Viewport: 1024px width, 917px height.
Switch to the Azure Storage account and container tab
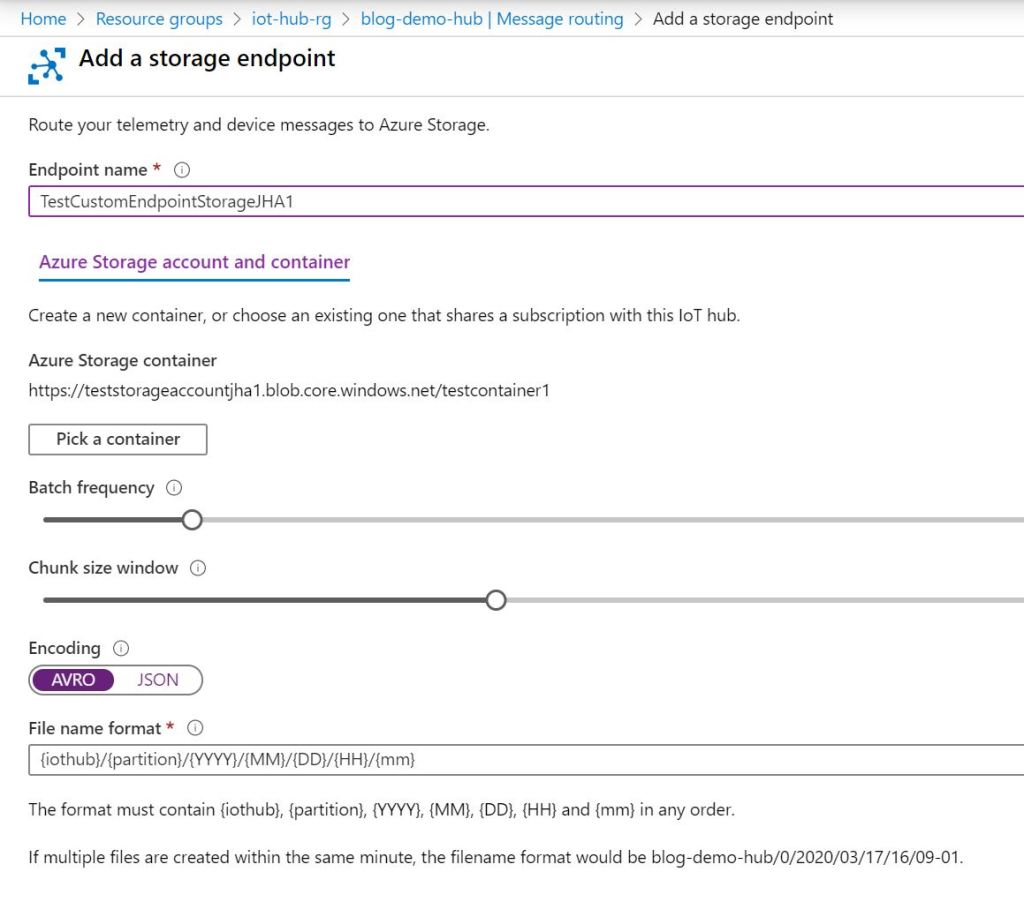(x=193, y=261)
